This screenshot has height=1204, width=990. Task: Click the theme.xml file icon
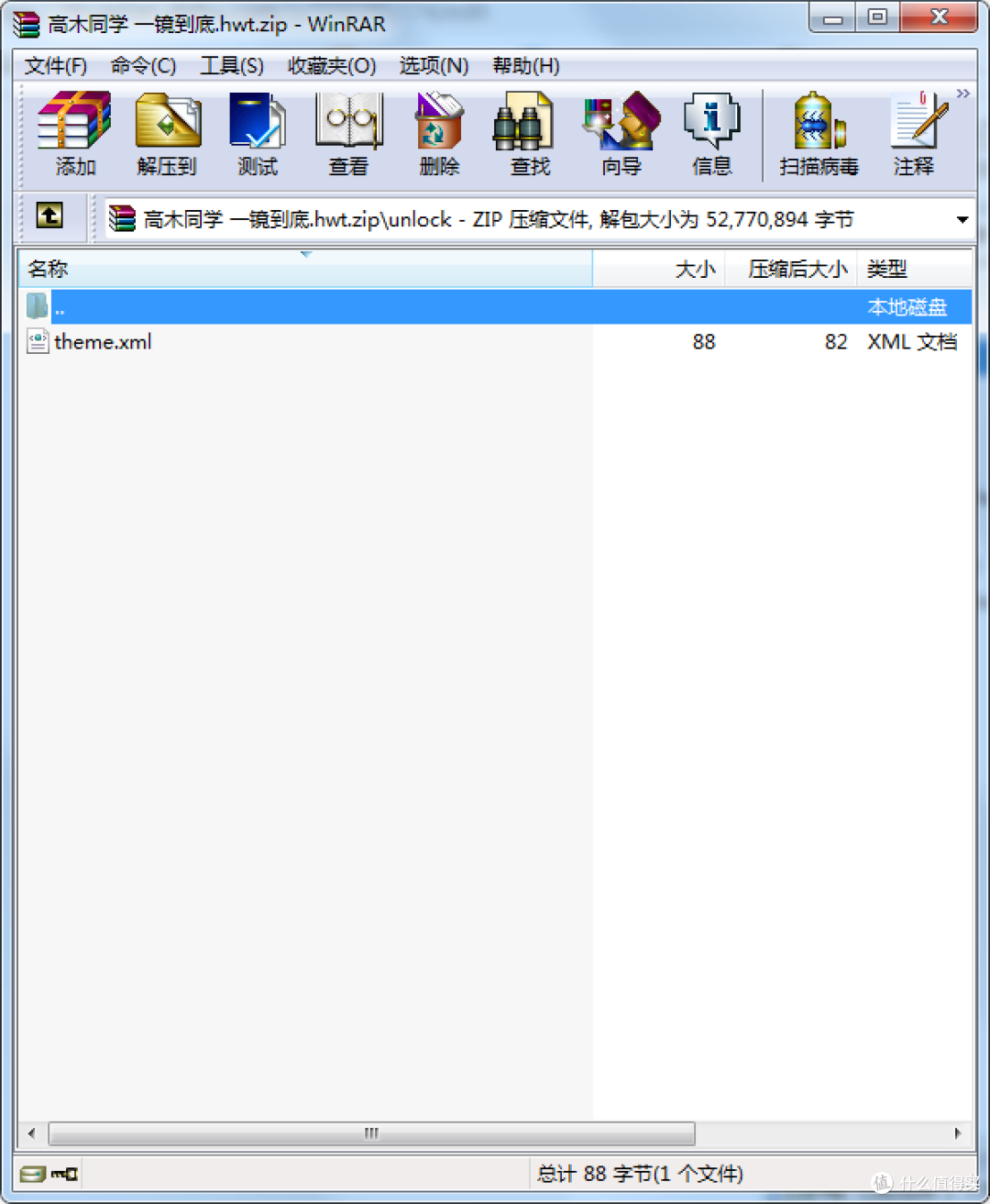pyautogui.click(x=38, y=342)
